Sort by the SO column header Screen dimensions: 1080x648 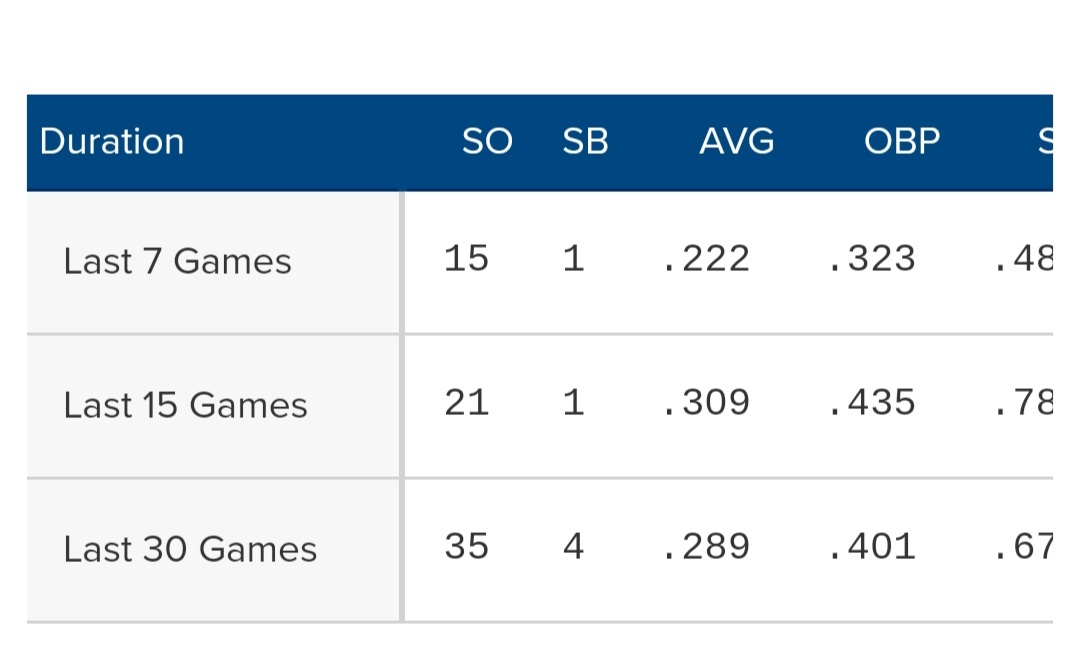click(487, 142)
